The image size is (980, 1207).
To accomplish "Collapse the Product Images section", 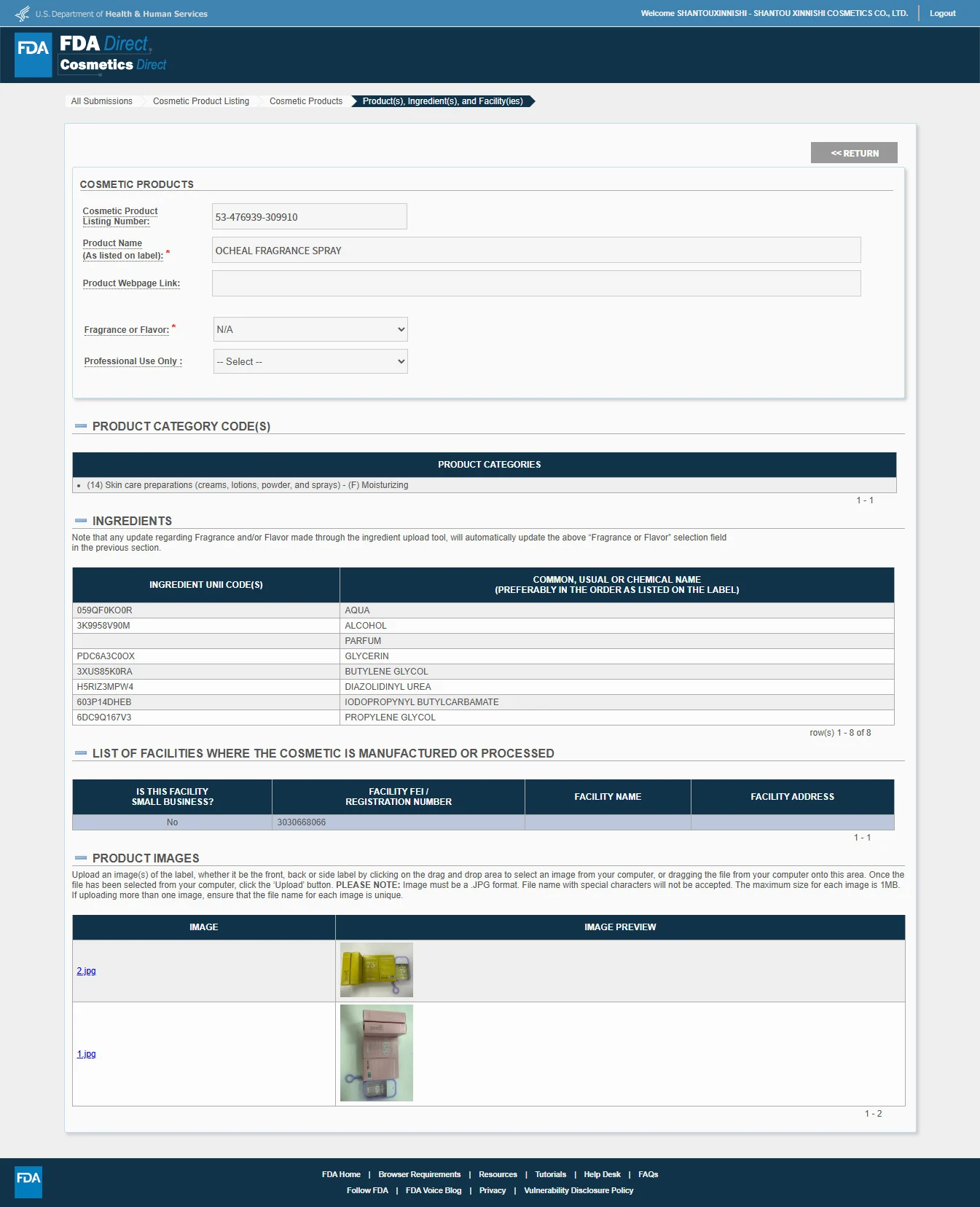I will pos(81,858).
